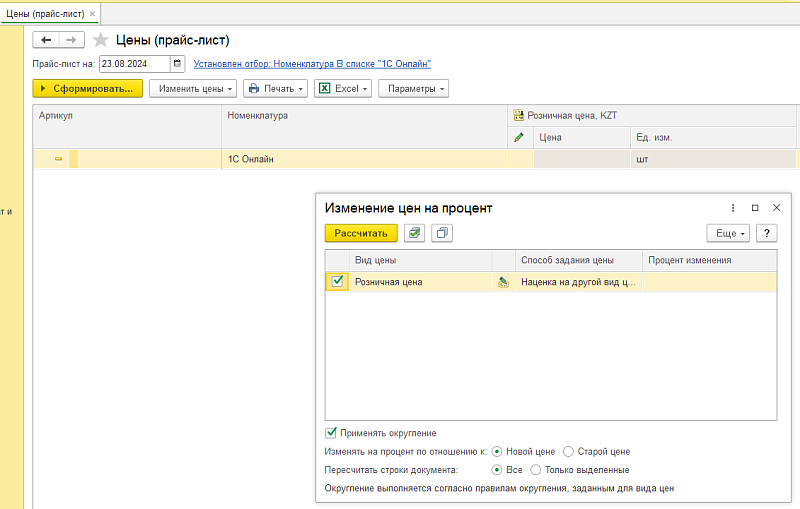Click the check all rows icon

[x=414, y=233]
